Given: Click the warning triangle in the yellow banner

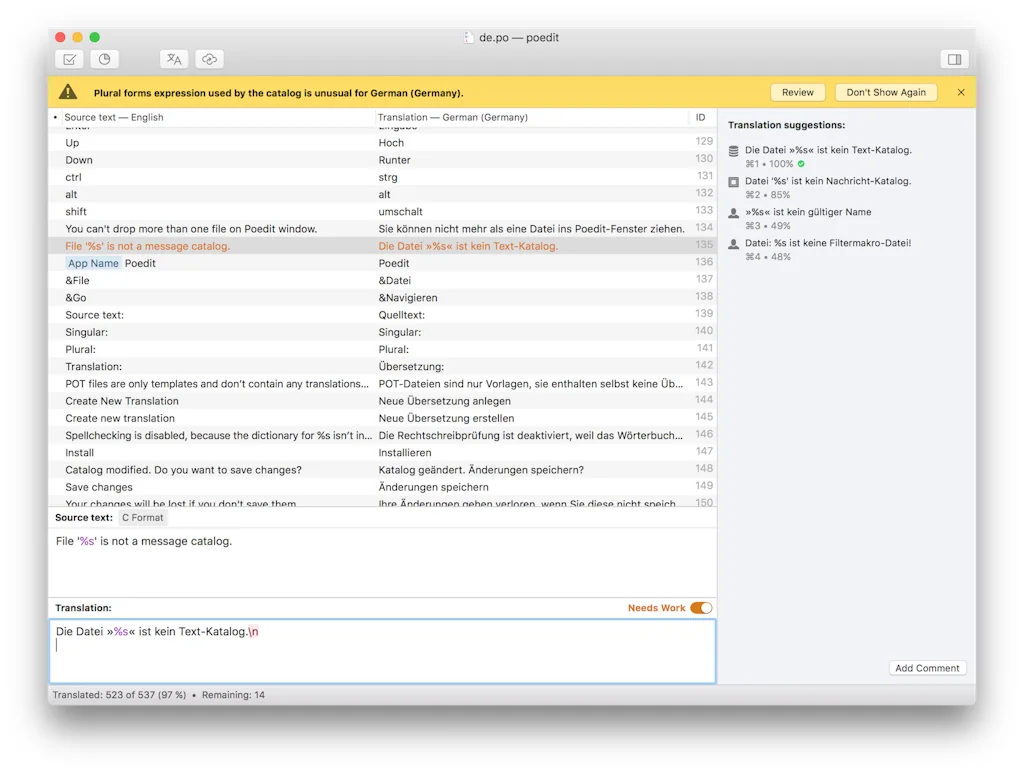Looking at the screenshot, I should (x=68, y=91).
